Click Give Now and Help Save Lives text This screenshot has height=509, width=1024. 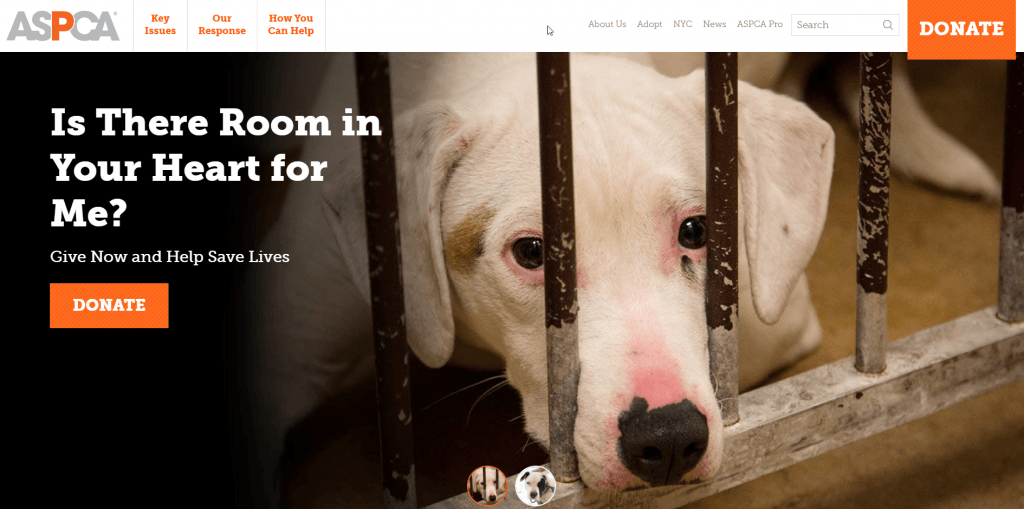[x=170, y=257]
